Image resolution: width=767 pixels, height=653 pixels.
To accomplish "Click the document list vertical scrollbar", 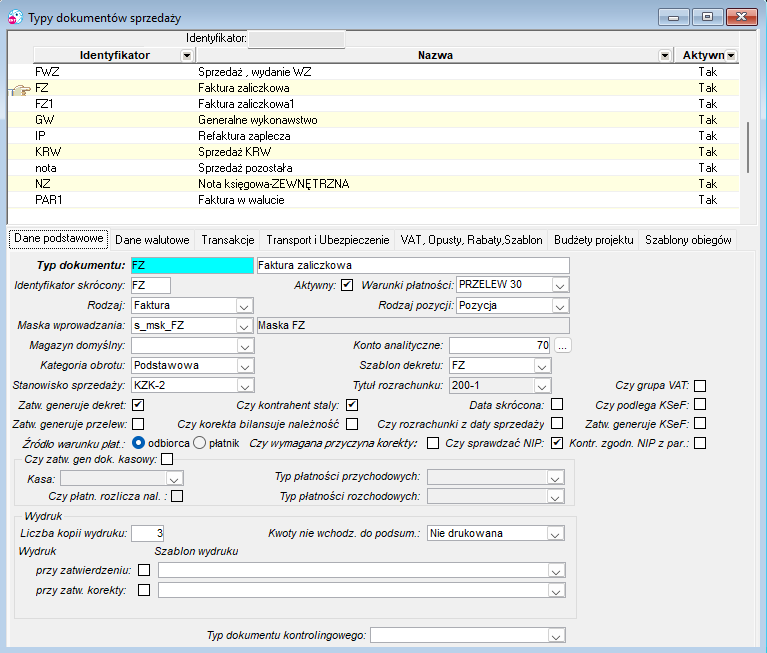I will point(747,147).
